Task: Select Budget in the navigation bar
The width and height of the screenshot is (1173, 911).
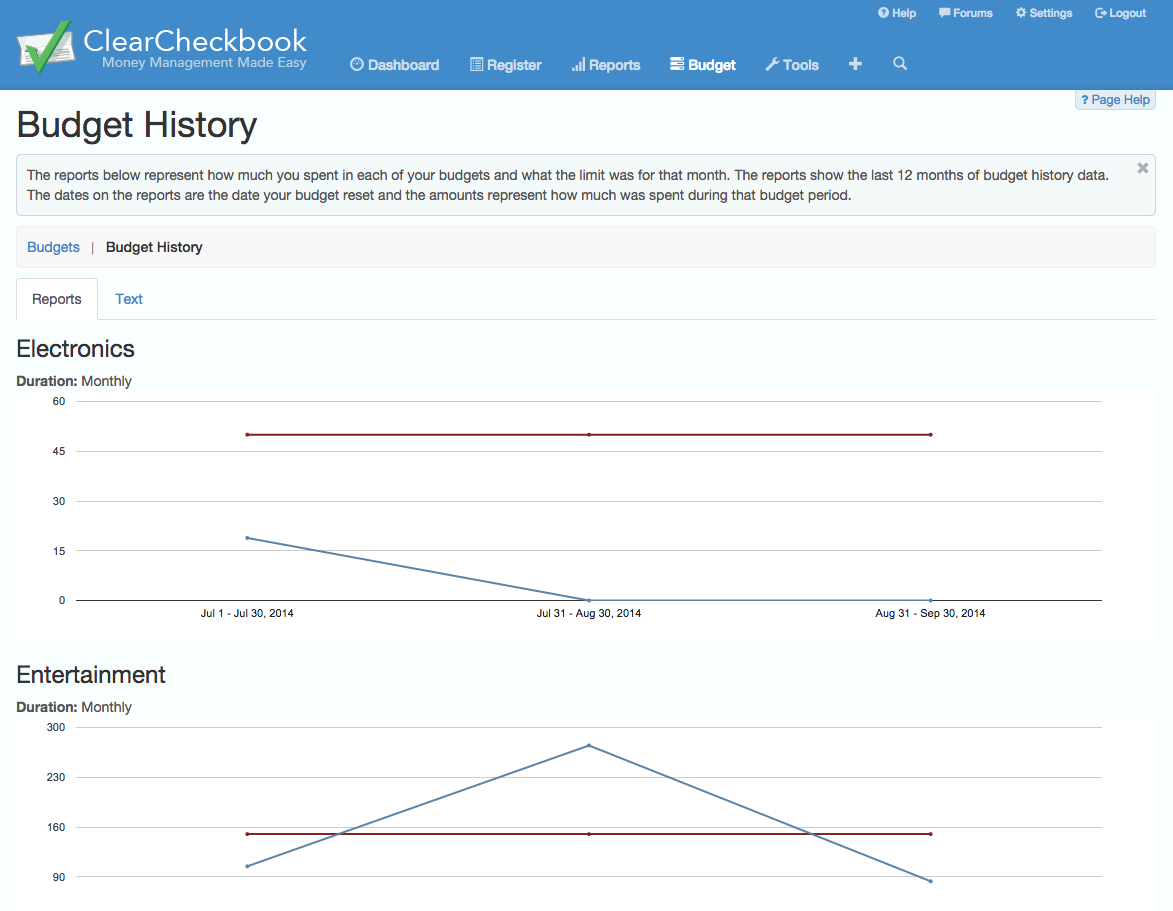Action: coord(703,65)
